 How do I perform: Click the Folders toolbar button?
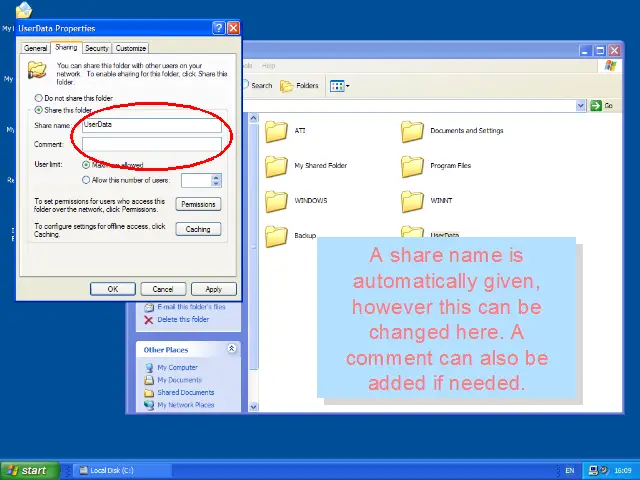[x=299, y=86]
